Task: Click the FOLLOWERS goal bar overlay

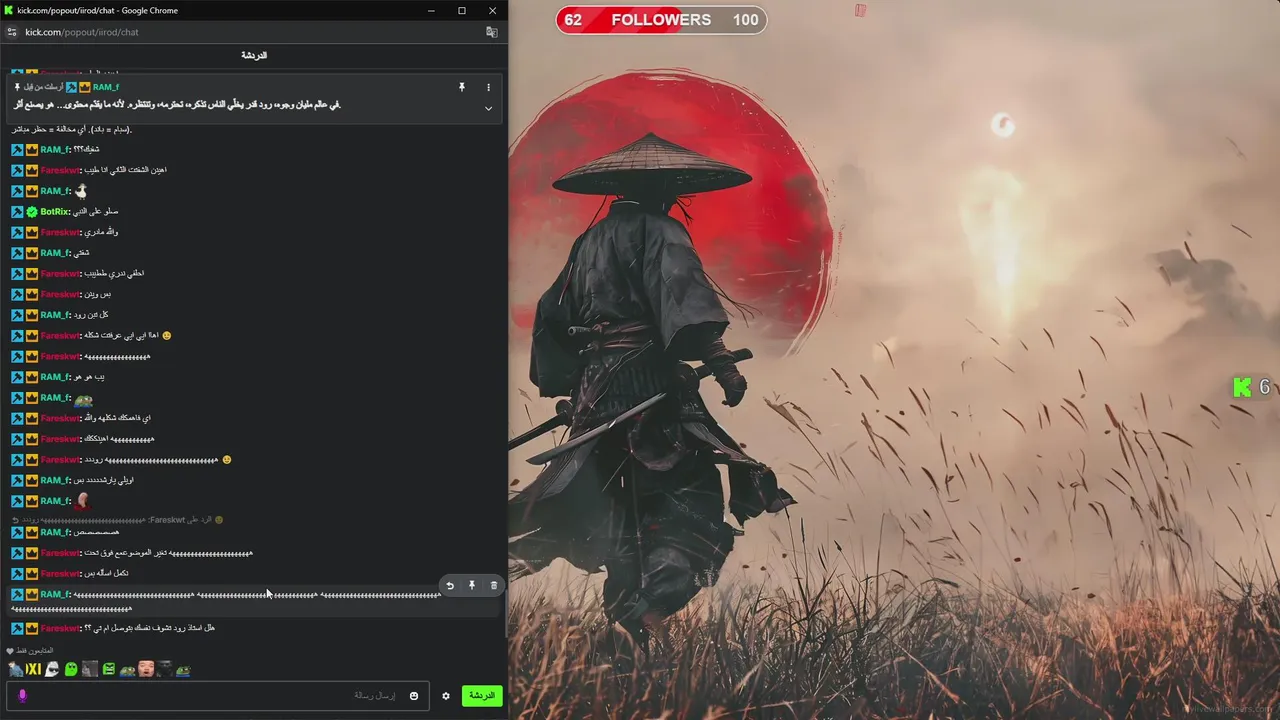Action: point(661,20)
